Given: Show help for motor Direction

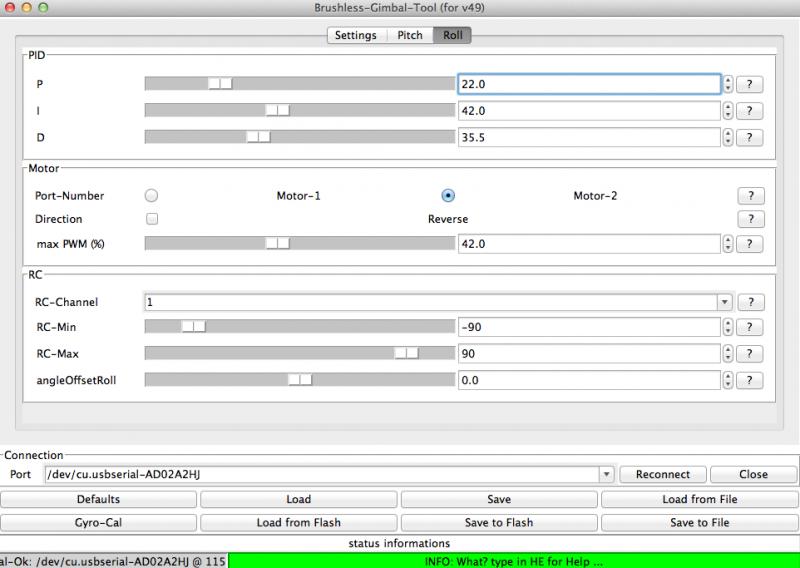Looking at the screenshot, I should click(x=751, y=219).
